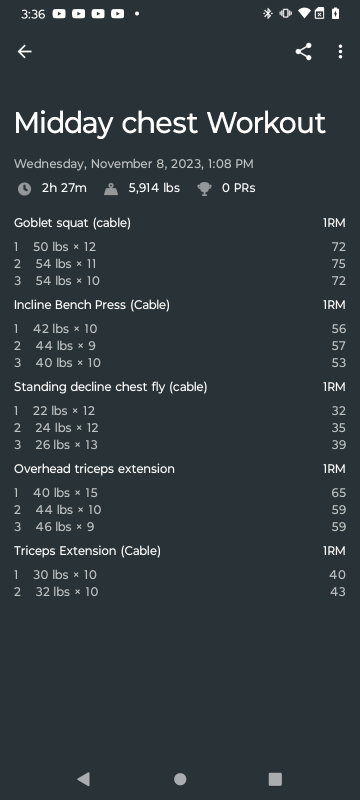Tap the Android home circle button
360x800 pixels.
[x=180, y=779]
